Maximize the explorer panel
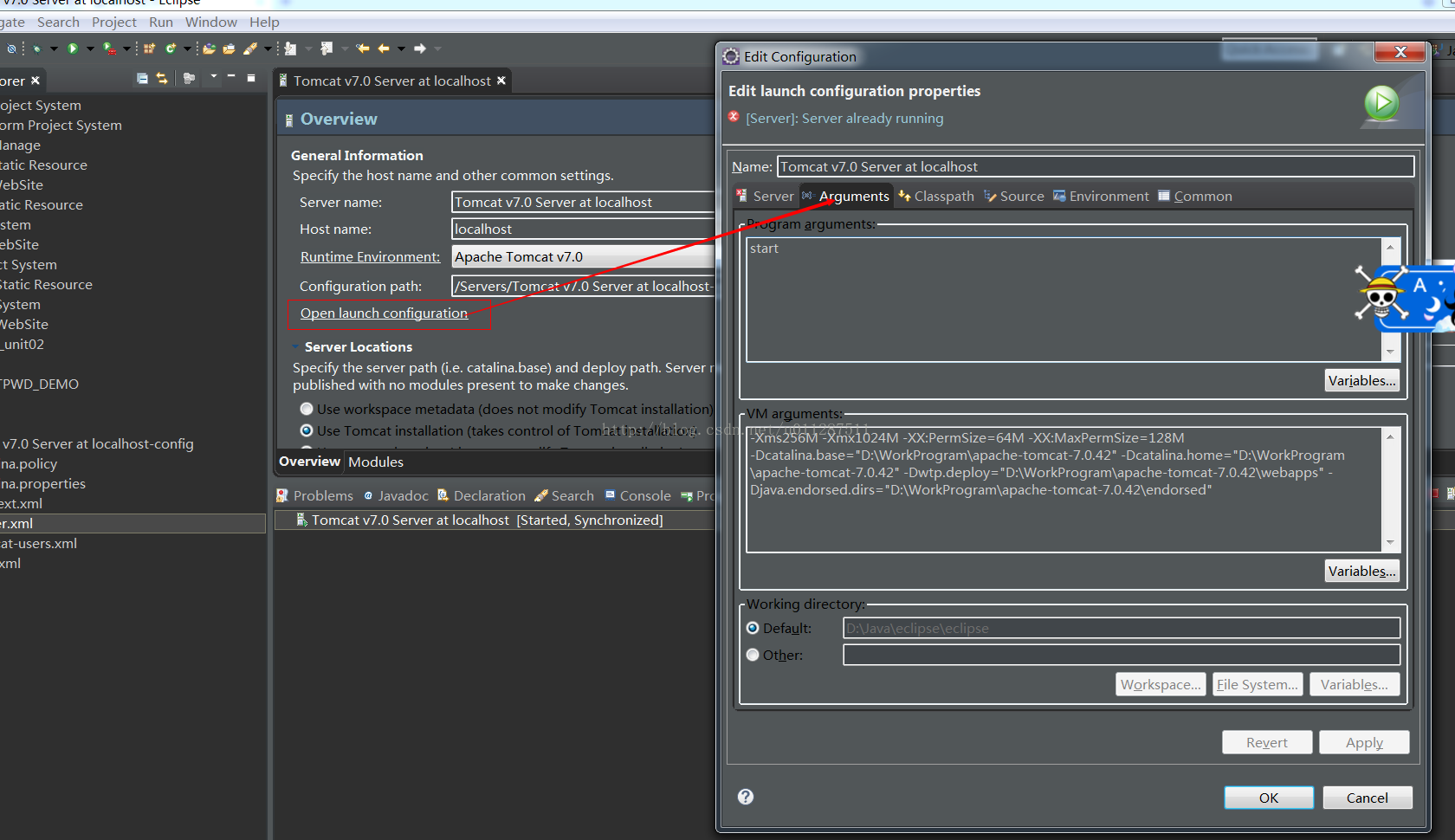Viewport: 1455px width, 840px height. tap(251, 78)
